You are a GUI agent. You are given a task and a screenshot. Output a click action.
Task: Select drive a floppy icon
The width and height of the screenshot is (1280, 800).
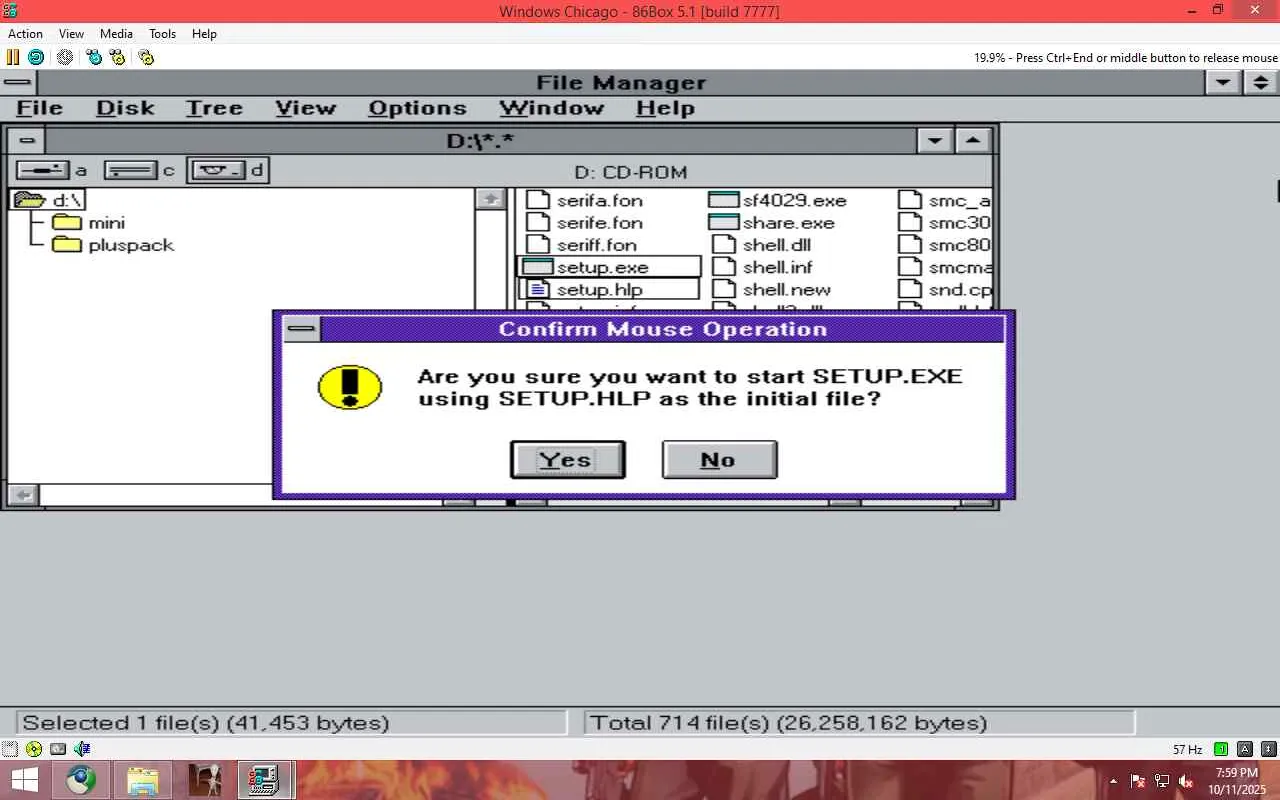(43, 170)
